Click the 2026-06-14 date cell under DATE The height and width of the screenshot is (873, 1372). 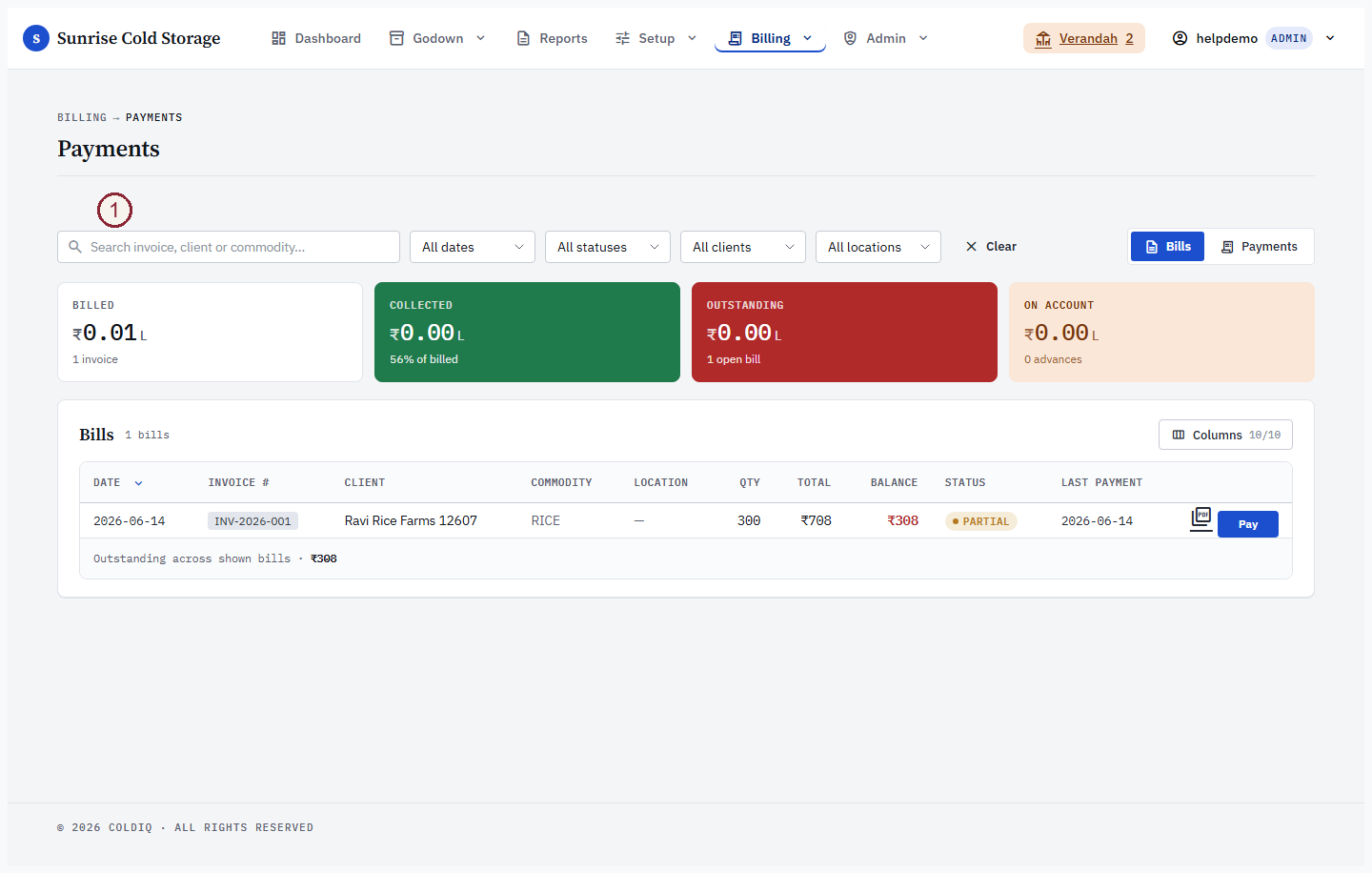coord(129,521)
